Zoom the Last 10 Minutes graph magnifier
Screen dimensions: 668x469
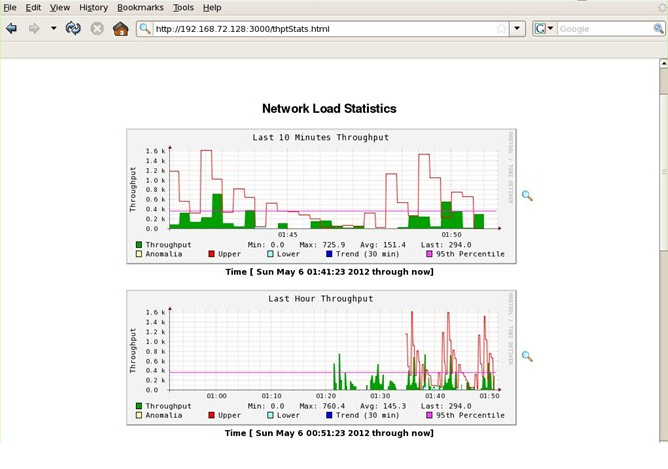527,196
